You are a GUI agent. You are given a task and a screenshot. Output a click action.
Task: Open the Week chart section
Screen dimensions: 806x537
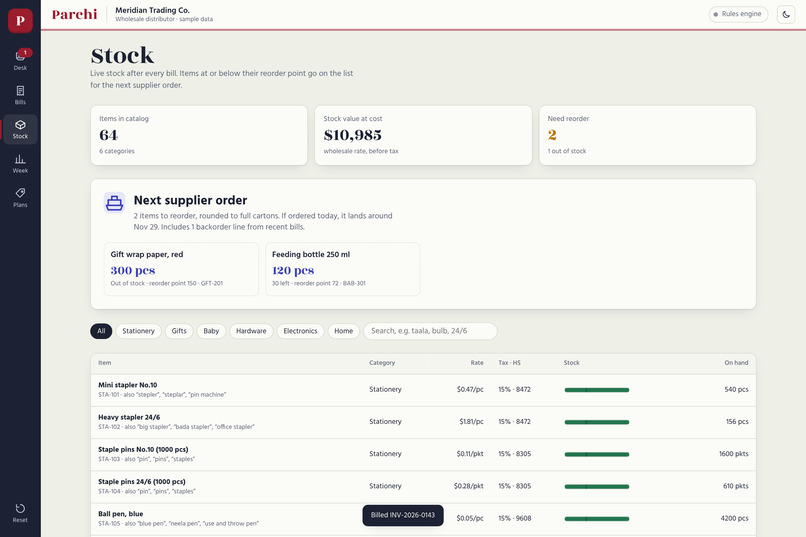coord(20,163)
